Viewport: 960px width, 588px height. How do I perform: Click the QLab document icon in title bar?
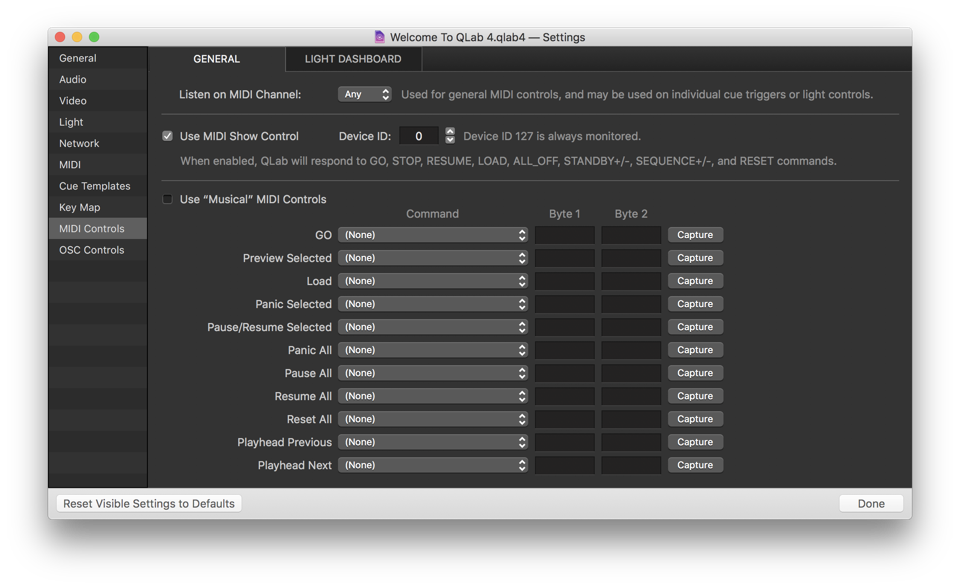pos(379,37)
